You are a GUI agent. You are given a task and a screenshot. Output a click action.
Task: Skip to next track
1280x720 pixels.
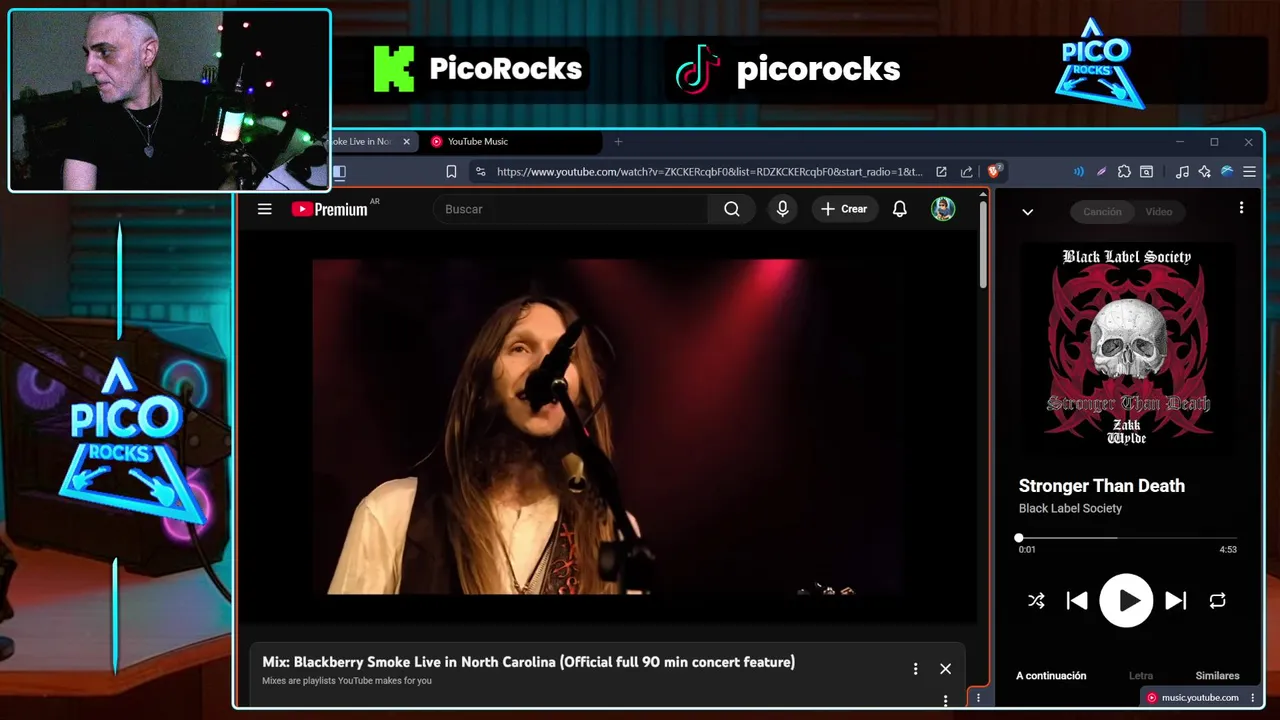[x=1176, y=601]
